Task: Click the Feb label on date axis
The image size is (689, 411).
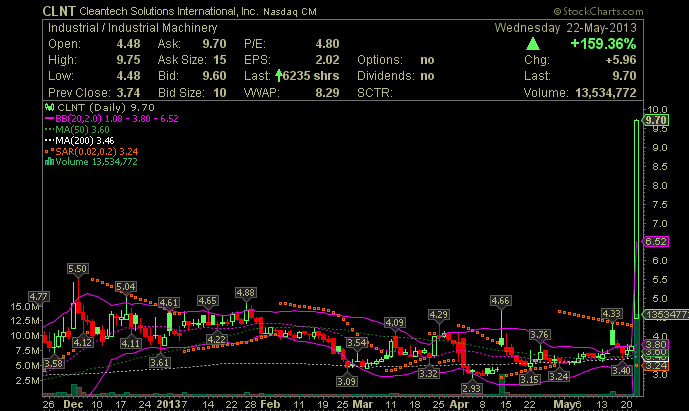Action: [270, 404]
